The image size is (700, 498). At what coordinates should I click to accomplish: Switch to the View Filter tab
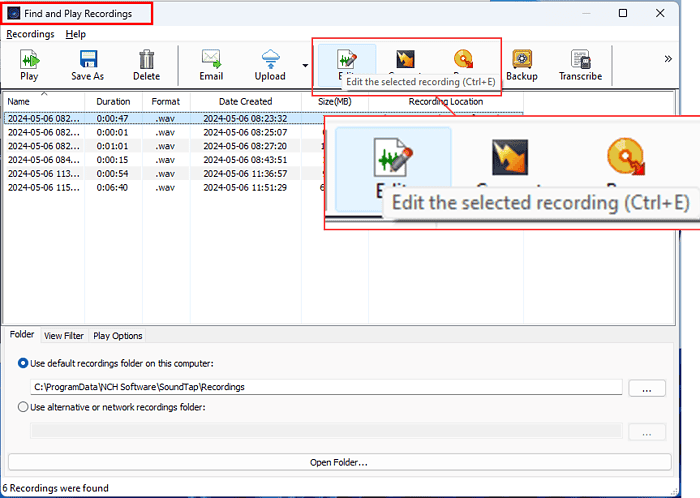(x=64, y=336)
